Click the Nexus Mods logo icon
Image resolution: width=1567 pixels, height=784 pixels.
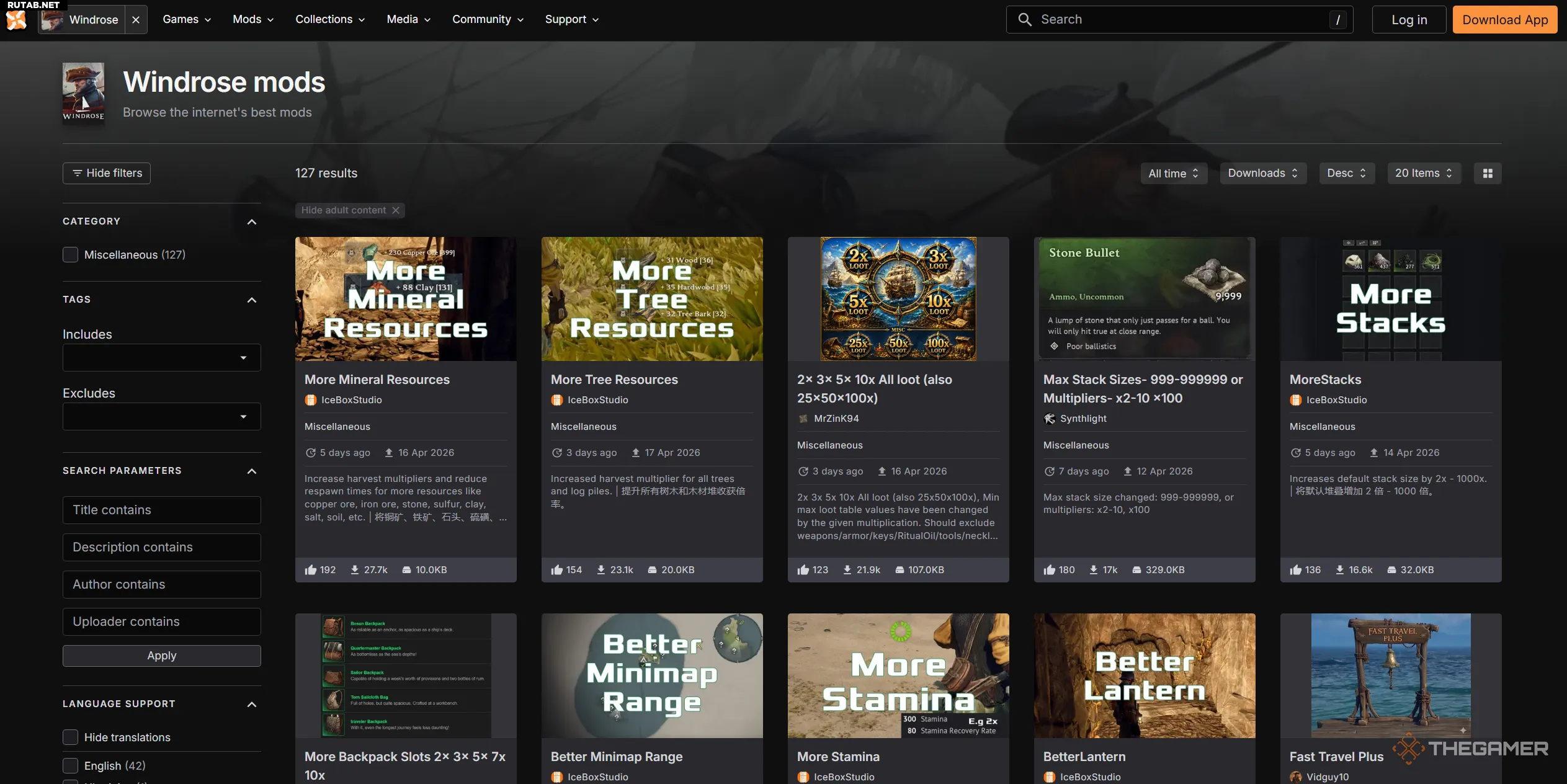coord(17,20)
